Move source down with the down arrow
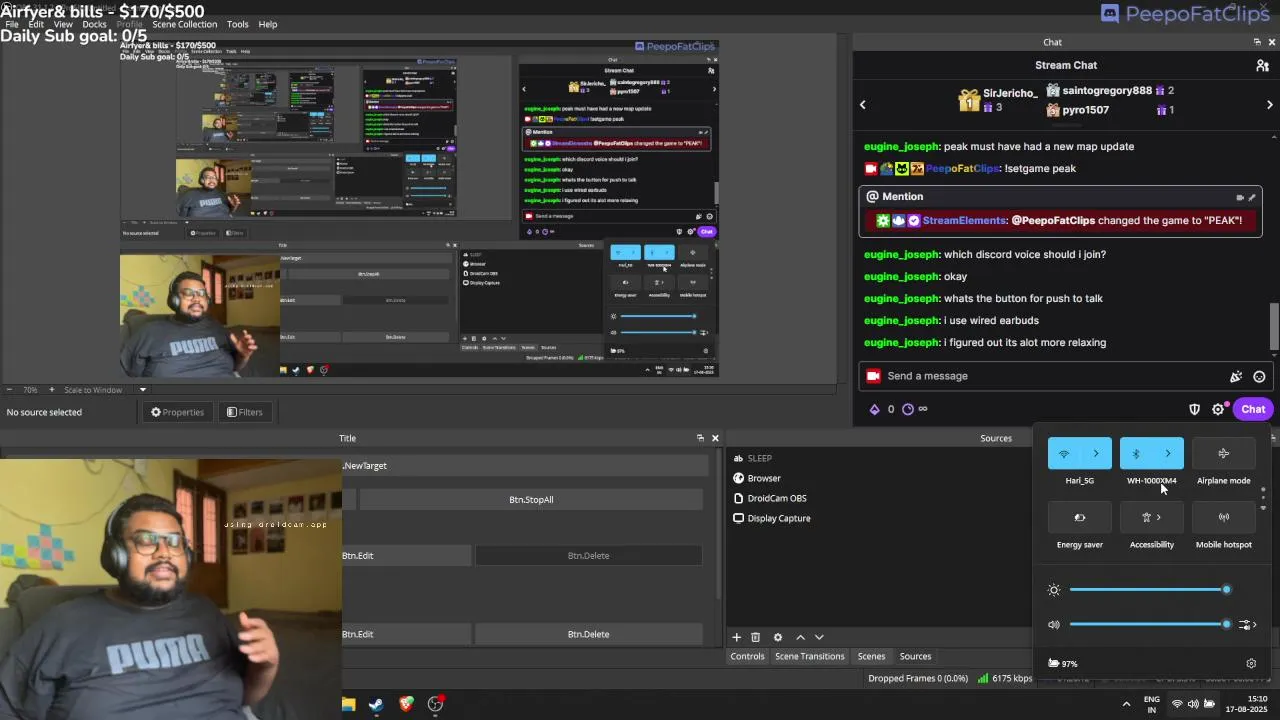1280x720 pixels. pos(819,637)
